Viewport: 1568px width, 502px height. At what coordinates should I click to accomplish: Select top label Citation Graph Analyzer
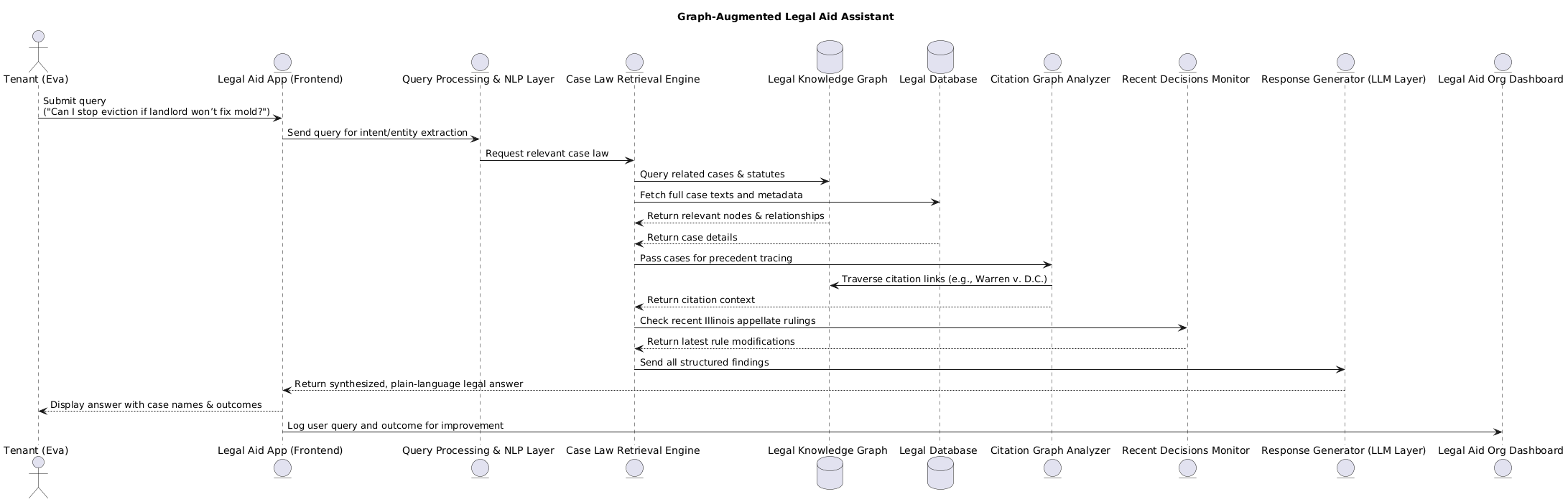tap(1050, 79)
